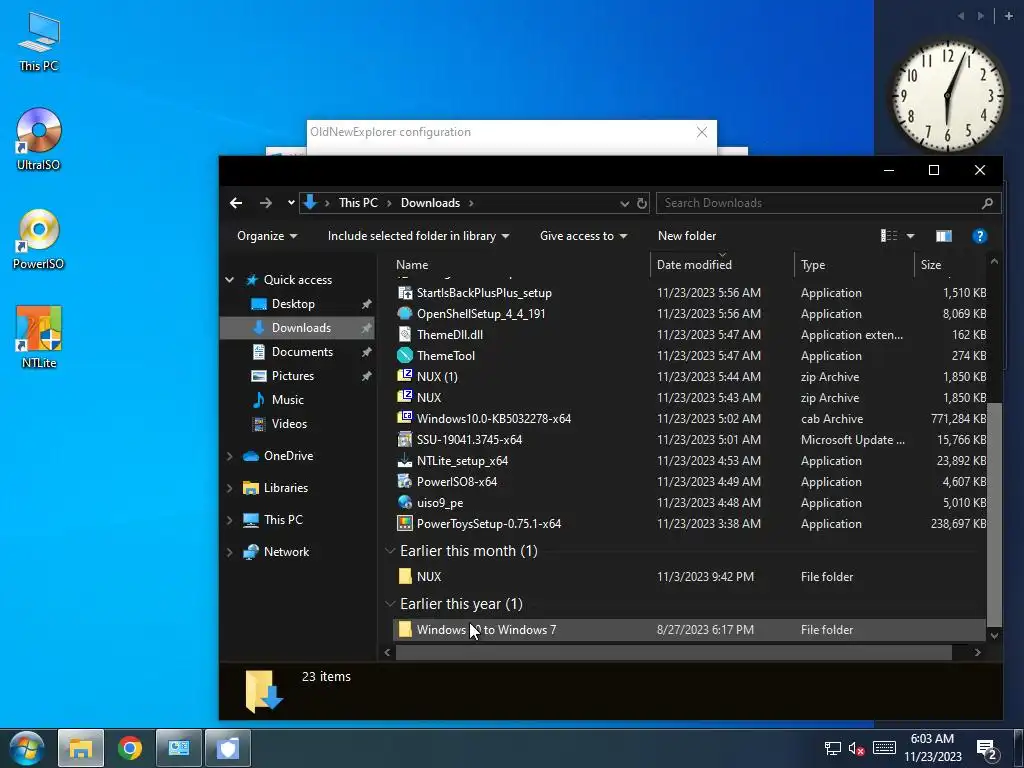Select Documents in the navigation pane

click(x=302, y=352)
